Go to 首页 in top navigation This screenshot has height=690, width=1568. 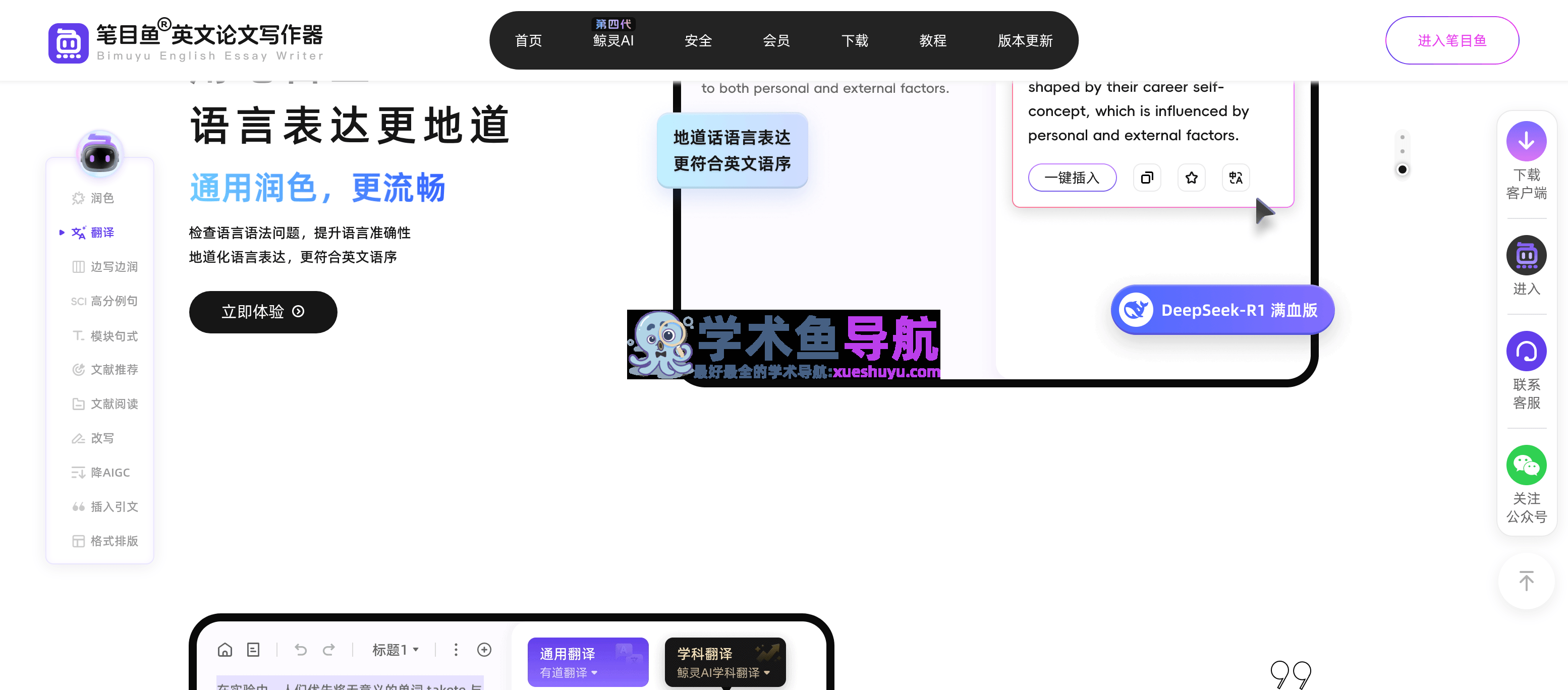[x=528, y=40]
